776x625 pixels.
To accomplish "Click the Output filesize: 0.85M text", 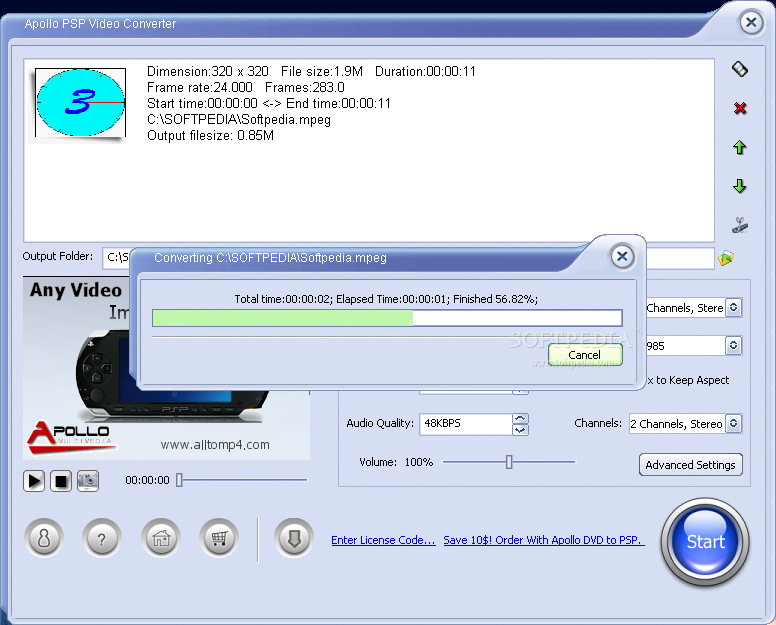I will (x=210, y=136).
